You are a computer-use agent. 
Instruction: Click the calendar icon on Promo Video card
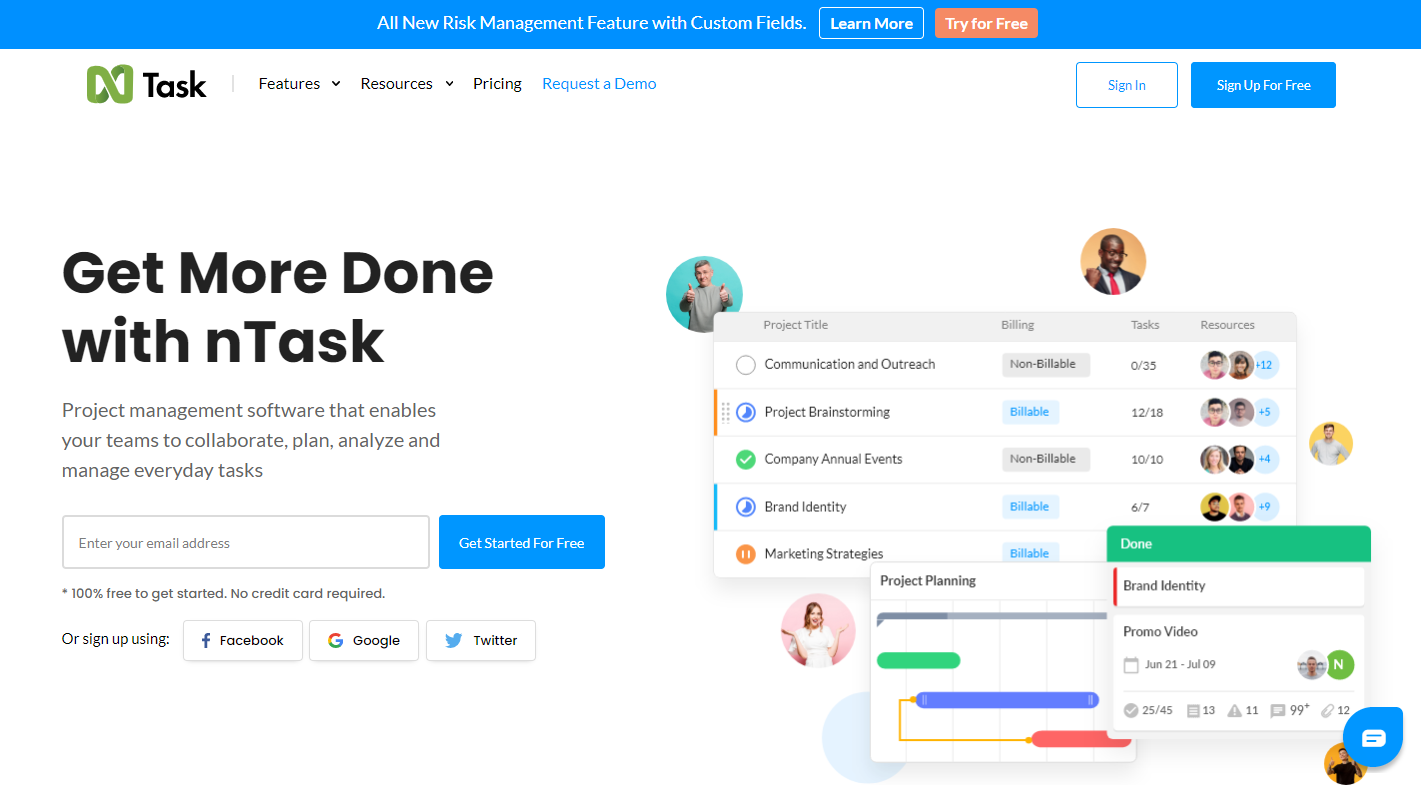pyautogui.click(x=1131, y=665)
